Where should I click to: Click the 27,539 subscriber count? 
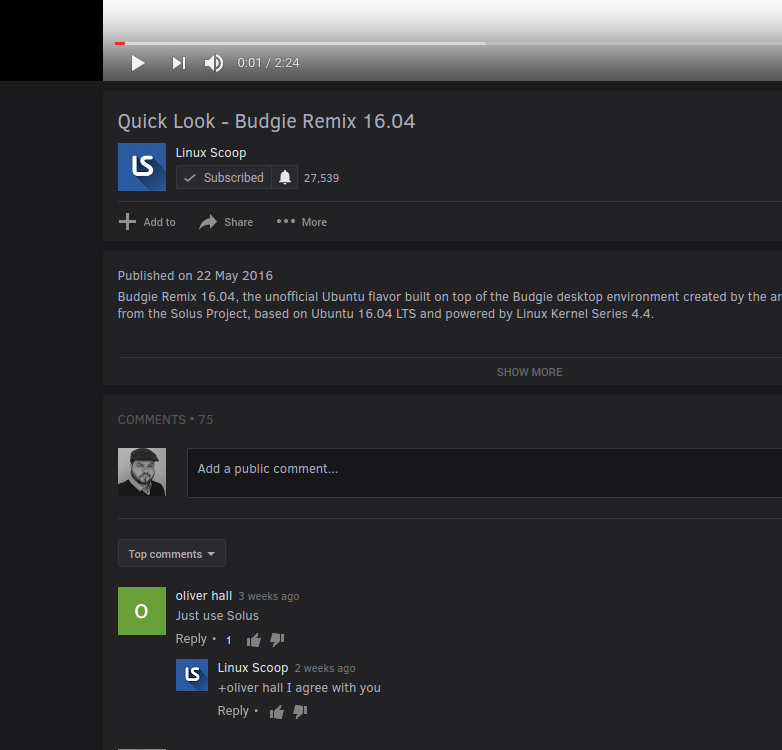click(x=321, y=178)
